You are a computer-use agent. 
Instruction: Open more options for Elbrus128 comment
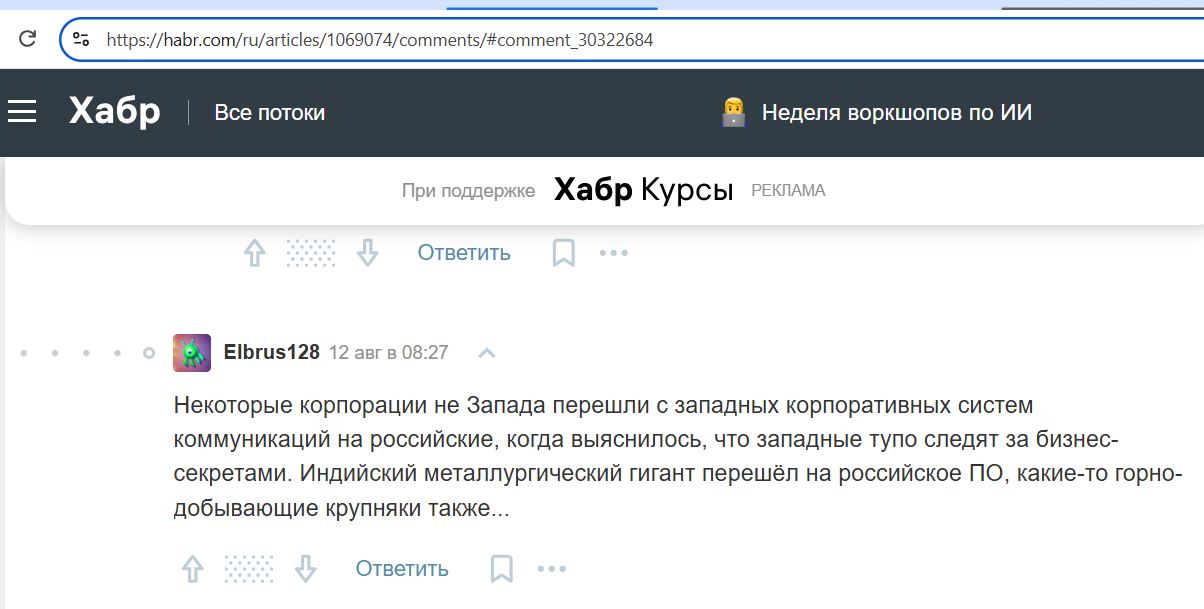(551, 569)
